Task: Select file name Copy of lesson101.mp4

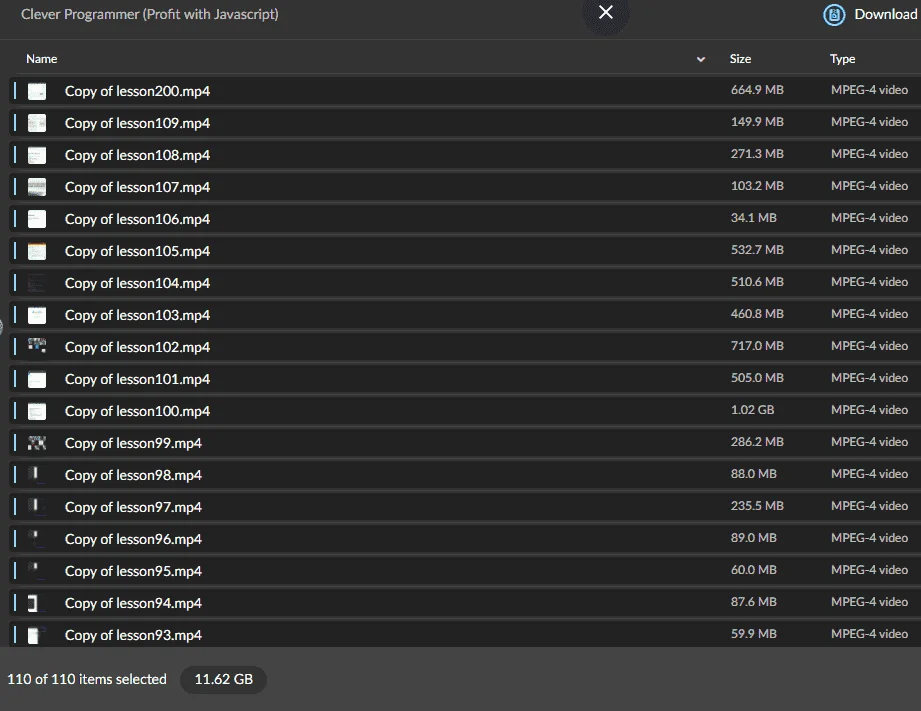Action: pyautogui.click(x=137, y=379)
